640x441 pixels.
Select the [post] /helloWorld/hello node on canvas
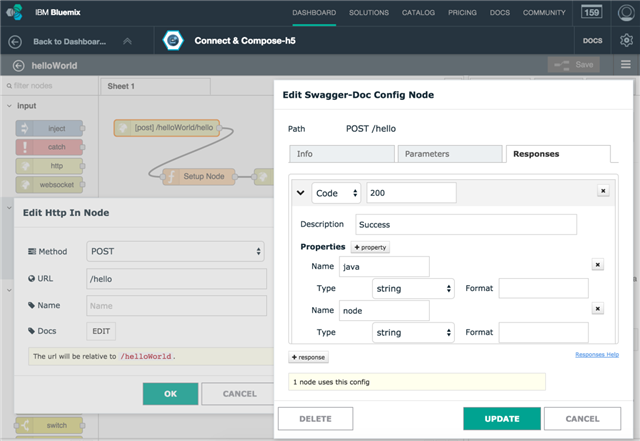(167, 128)
